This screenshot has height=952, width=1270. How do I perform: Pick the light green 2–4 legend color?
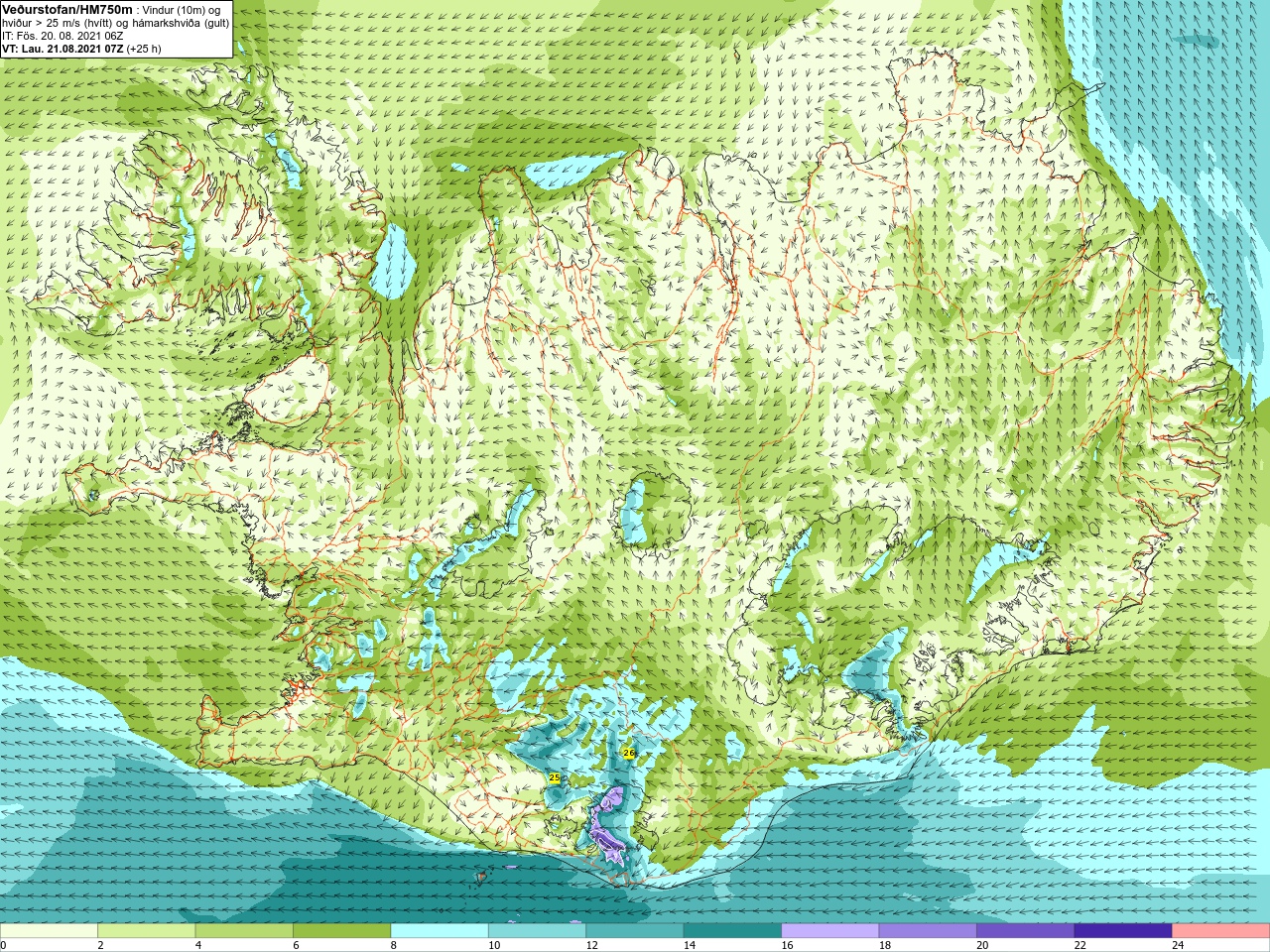pos(146,931)
